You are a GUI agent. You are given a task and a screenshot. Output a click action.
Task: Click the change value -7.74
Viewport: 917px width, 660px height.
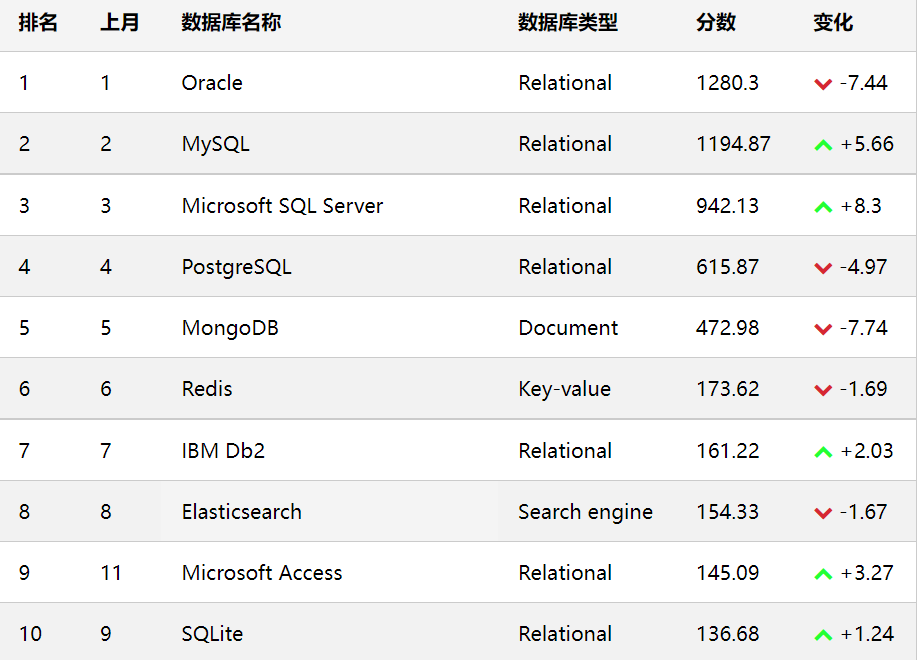coord(864,328)
